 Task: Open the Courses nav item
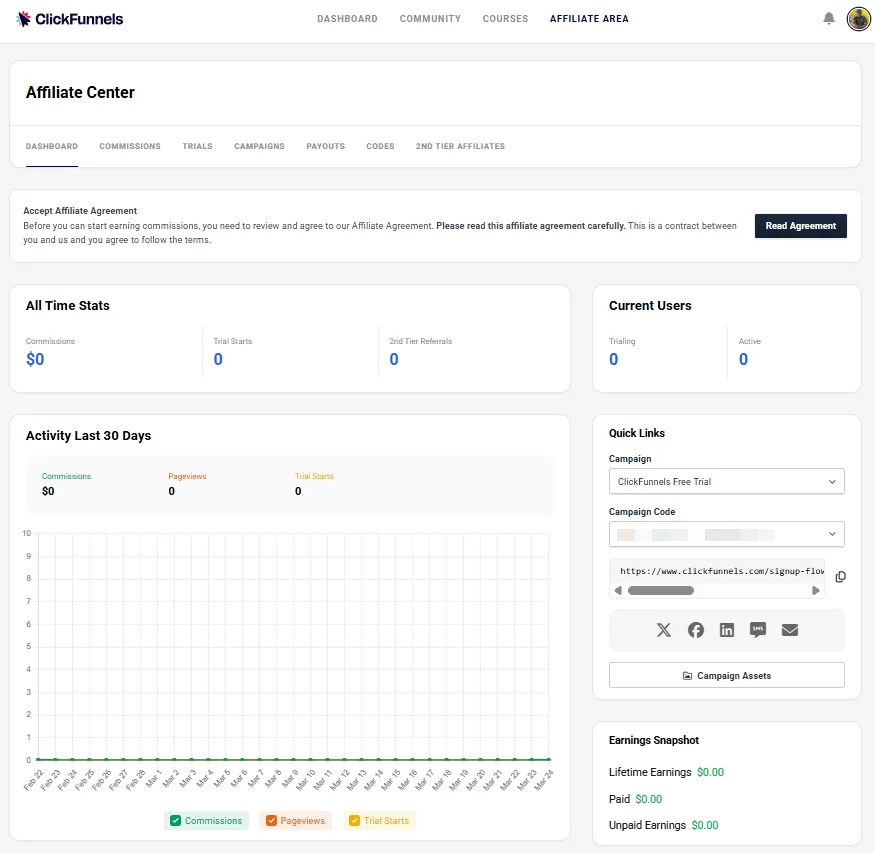[505, 18]
